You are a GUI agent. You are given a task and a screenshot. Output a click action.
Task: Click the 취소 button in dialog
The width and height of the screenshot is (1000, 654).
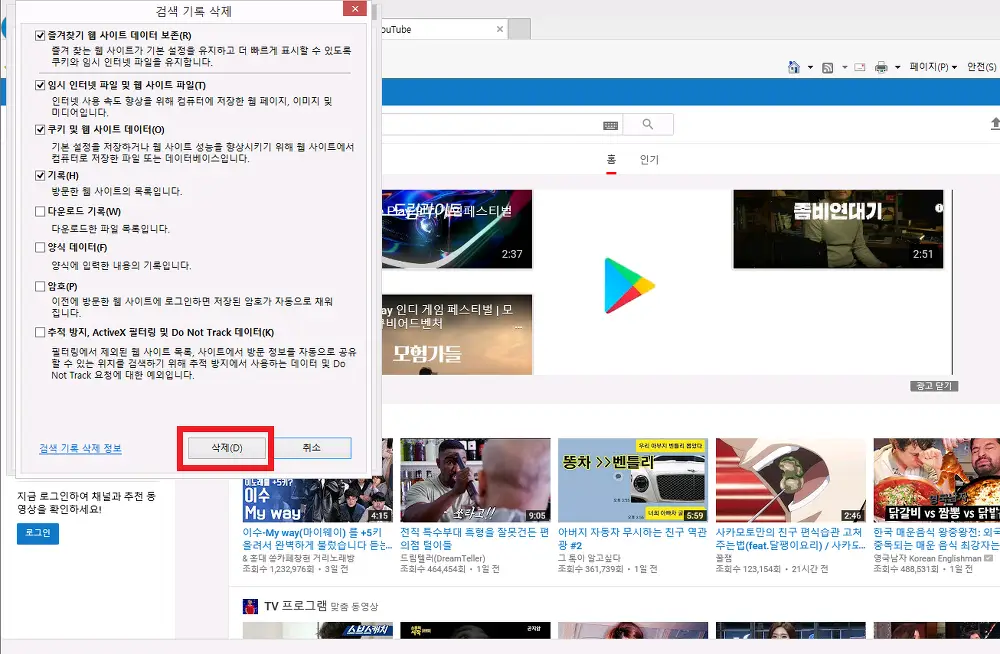point(312,448)
